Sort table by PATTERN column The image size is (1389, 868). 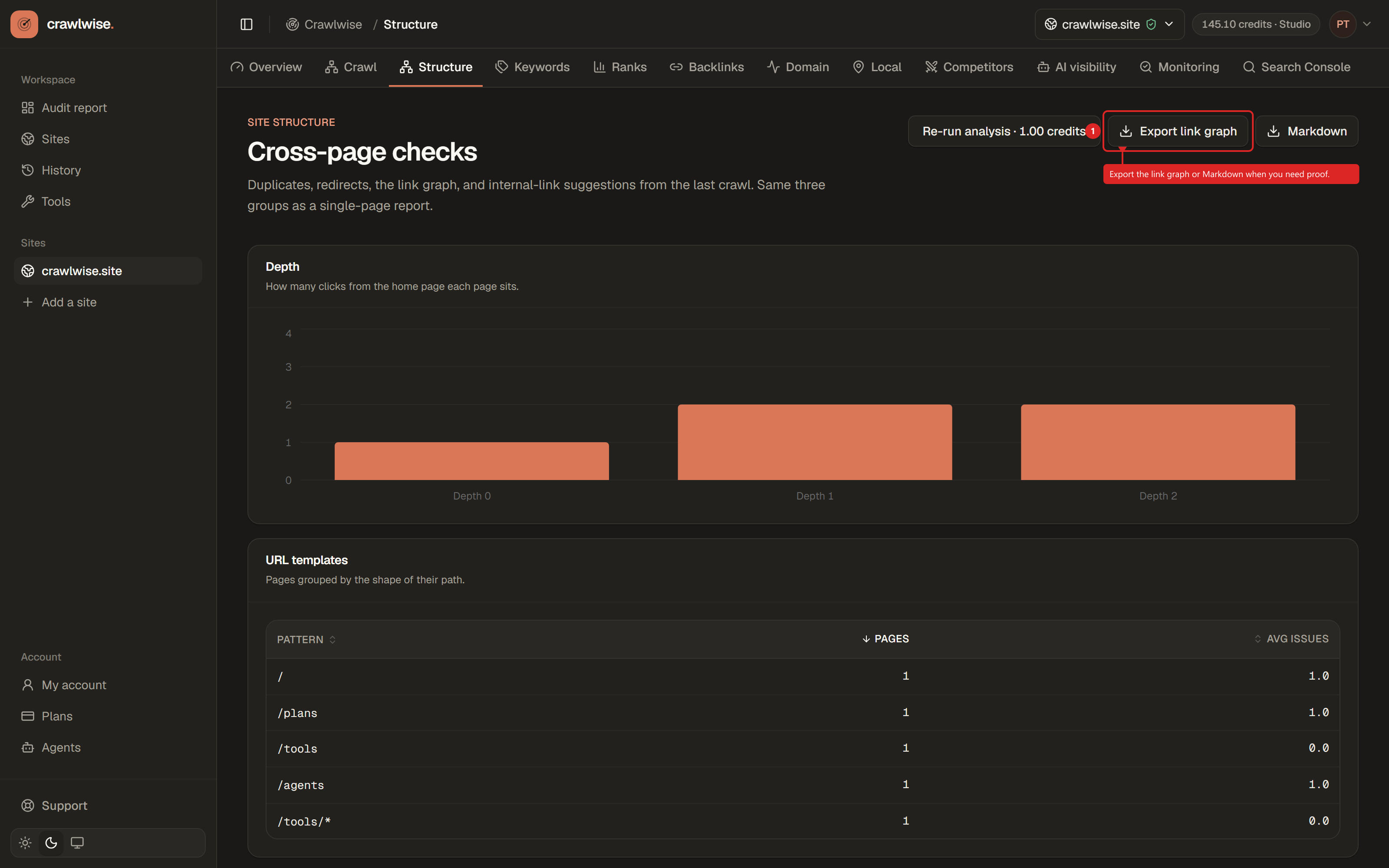306,640
